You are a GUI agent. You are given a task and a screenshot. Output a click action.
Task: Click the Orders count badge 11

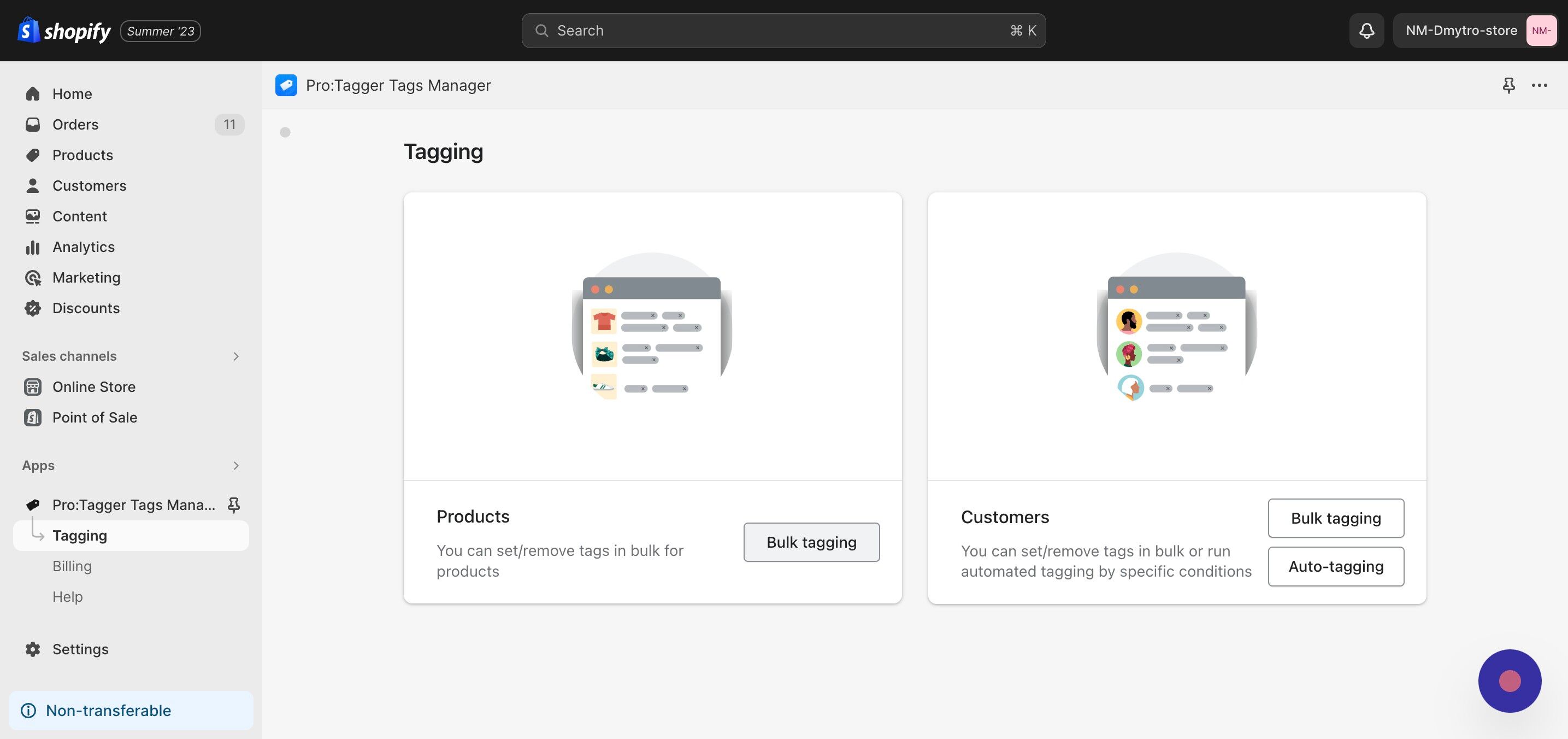229,124
